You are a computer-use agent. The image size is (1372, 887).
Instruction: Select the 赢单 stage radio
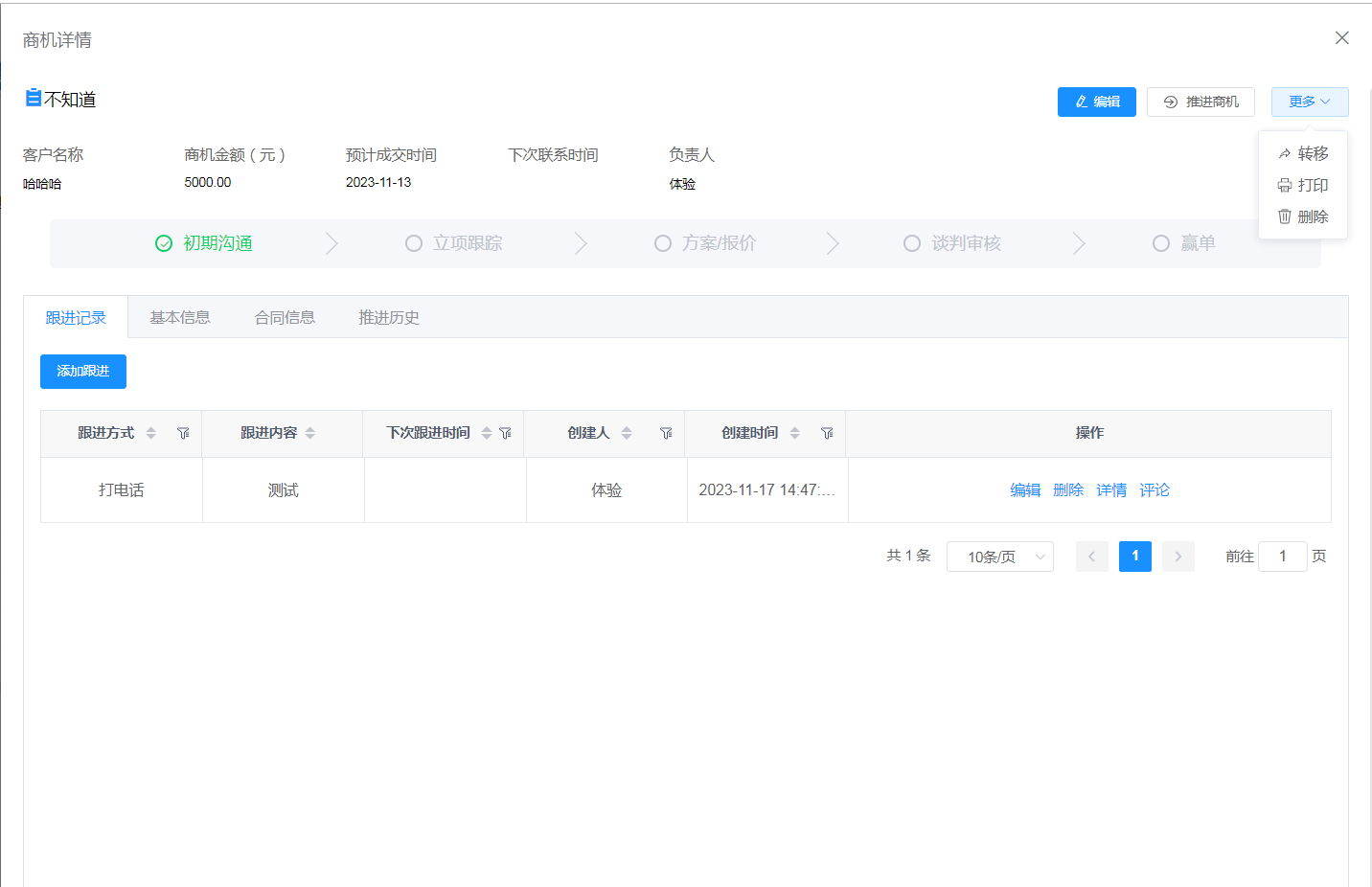(1161, 243)
